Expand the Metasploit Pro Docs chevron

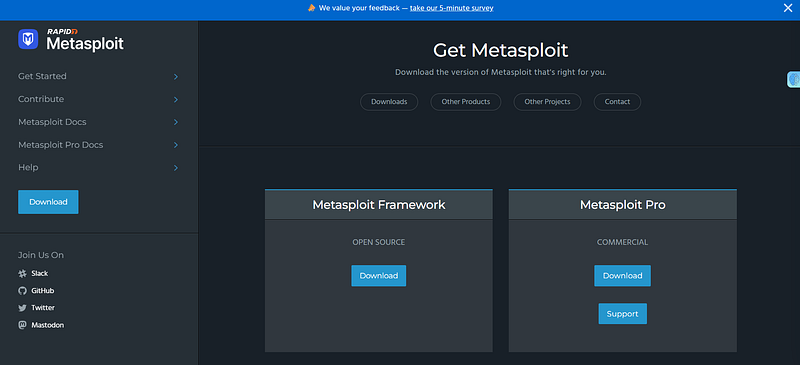coord(176,145)
